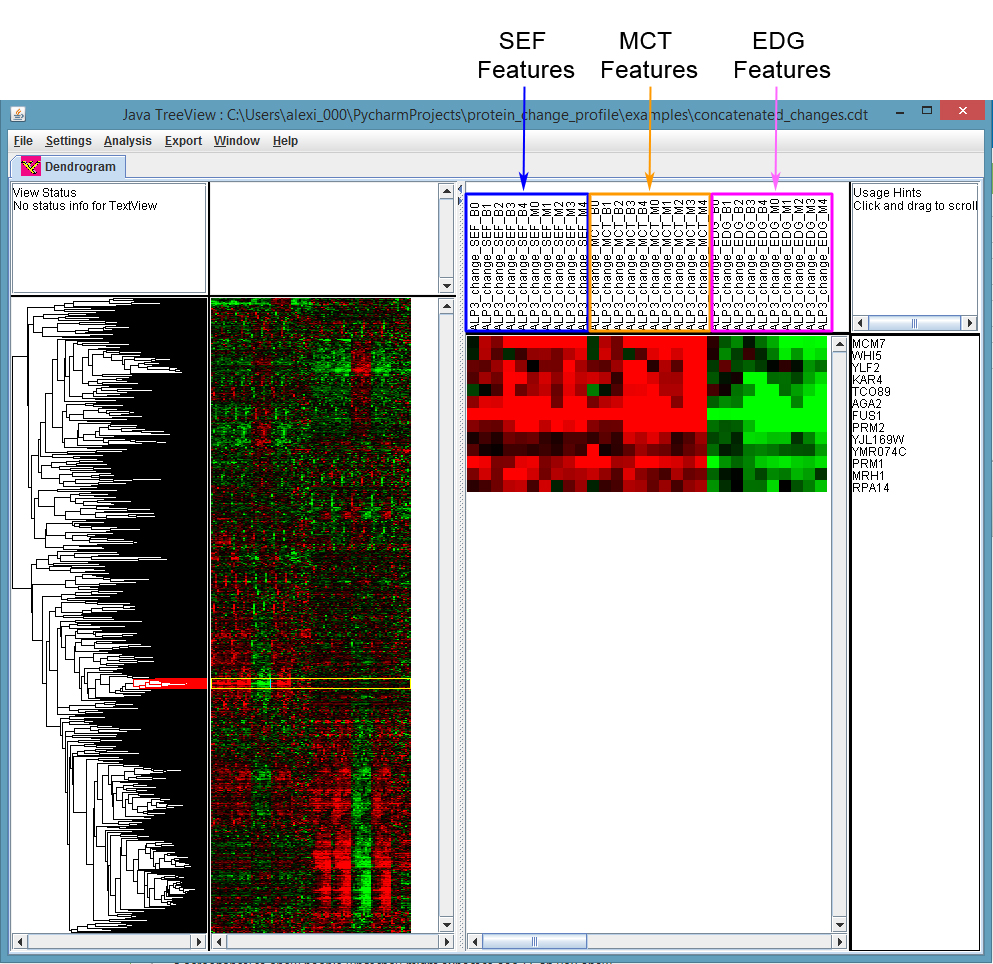Viewport: 993px width, 964px height.
Task: Click up arrow of global heatmap scrollbar
Action: point(446,306)
